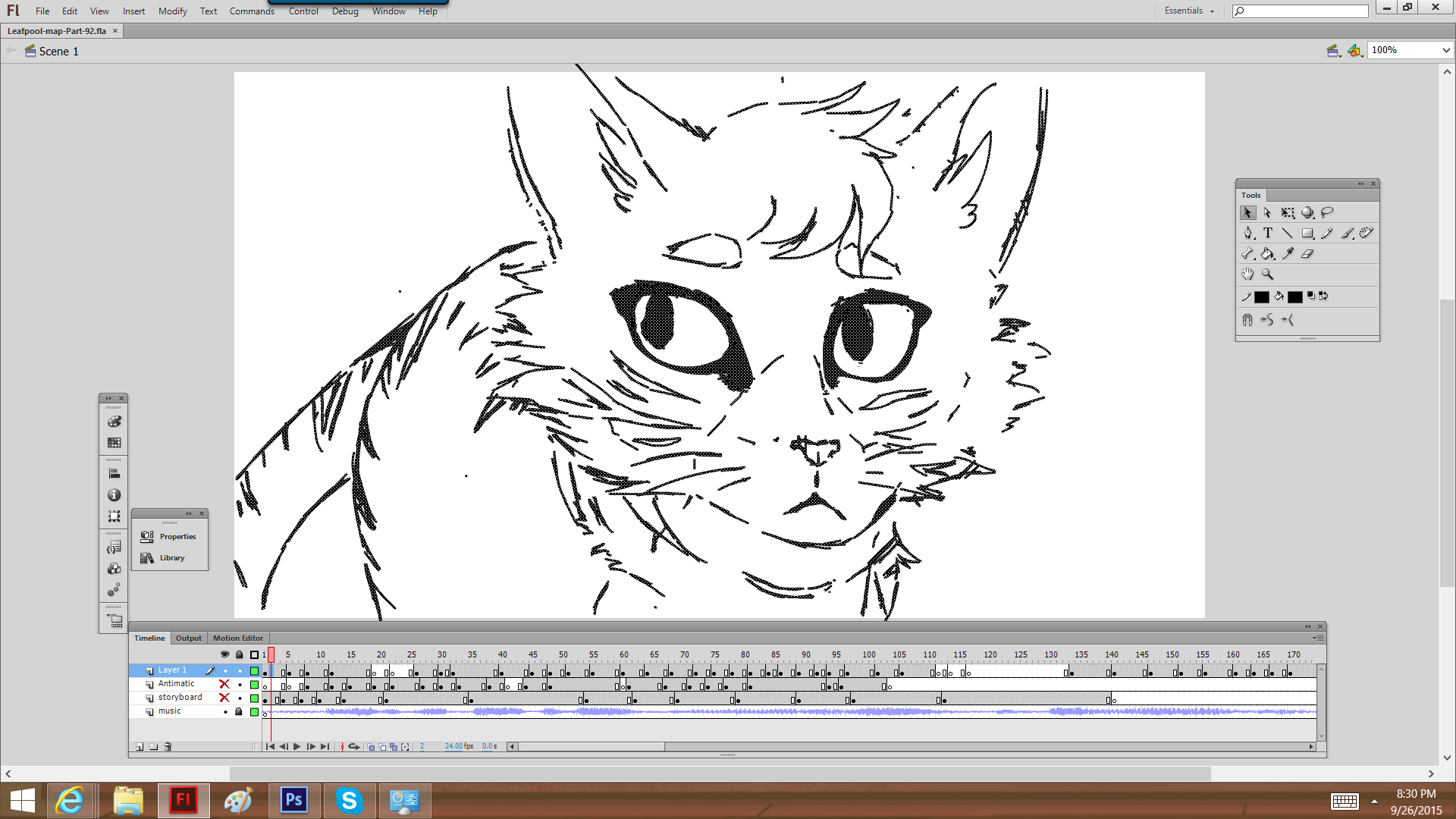Open the Code Snippets panel icon

coord(114,548)
